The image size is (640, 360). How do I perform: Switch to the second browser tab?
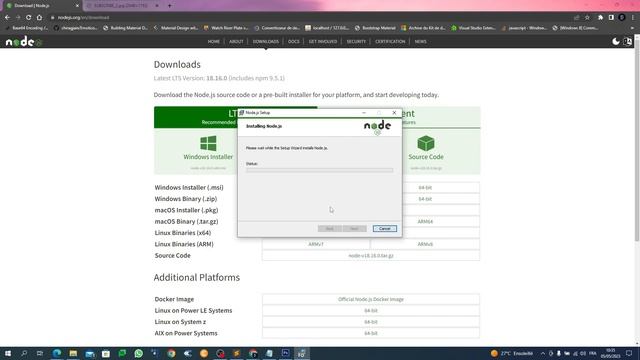[x=122, y=6]
